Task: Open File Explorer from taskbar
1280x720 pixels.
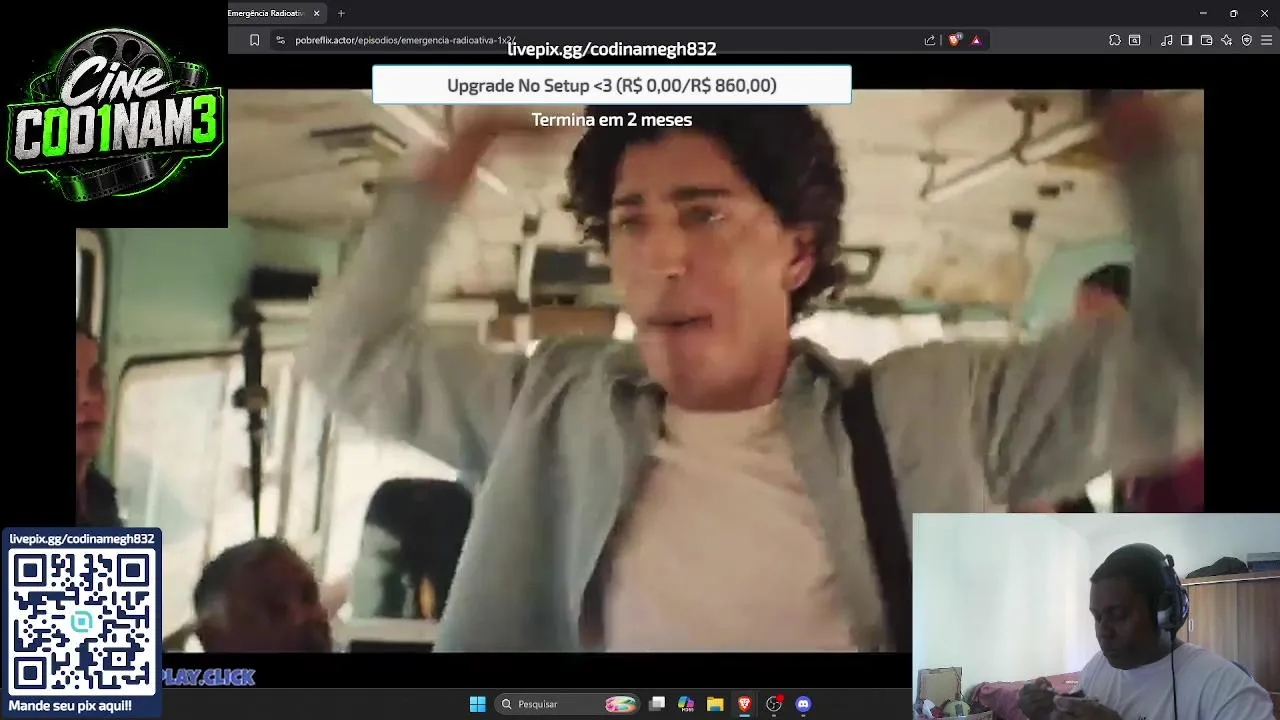Action: (x=715, y=704)
